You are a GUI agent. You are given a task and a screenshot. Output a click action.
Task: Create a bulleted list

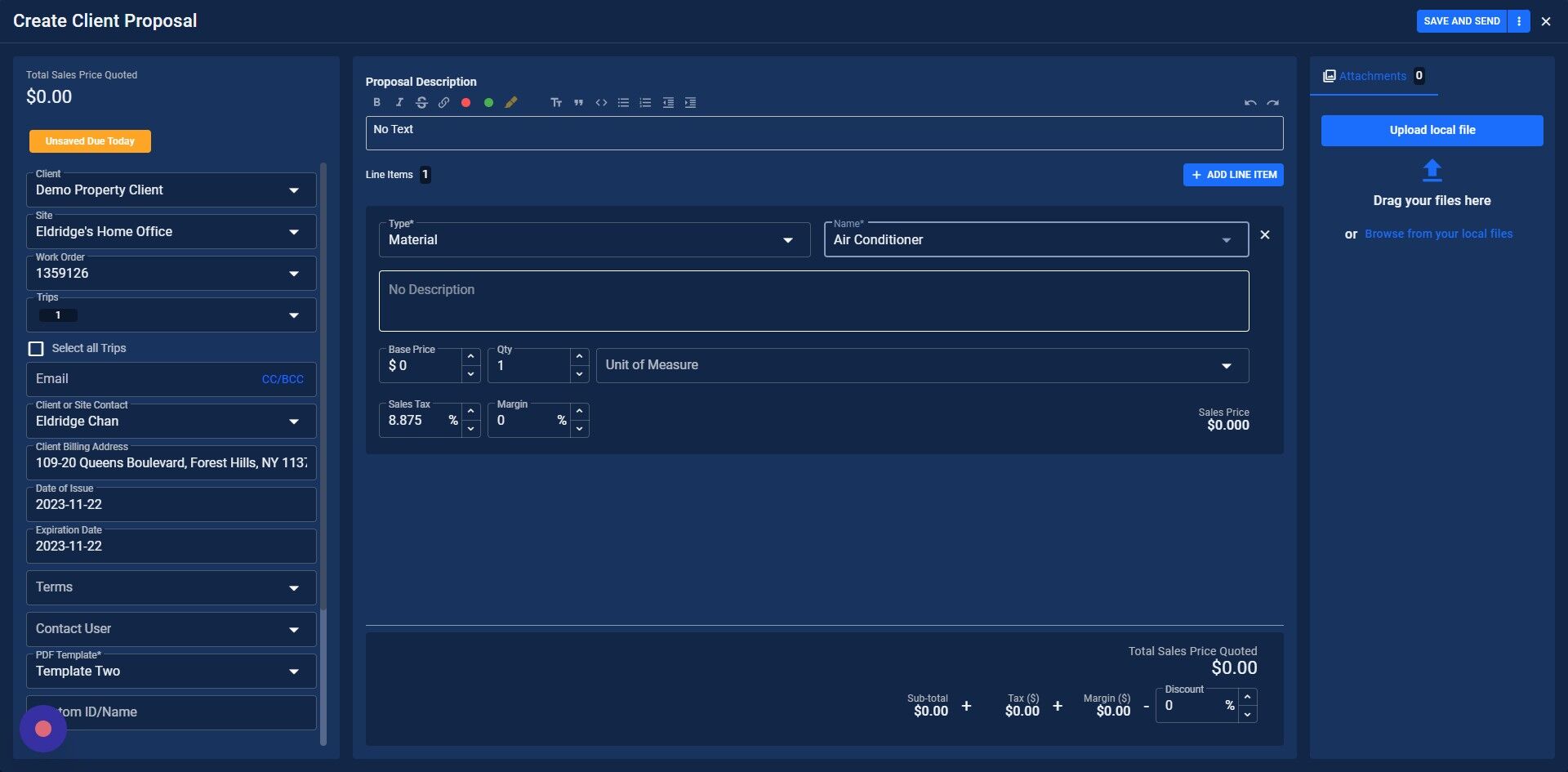[623, 102]
